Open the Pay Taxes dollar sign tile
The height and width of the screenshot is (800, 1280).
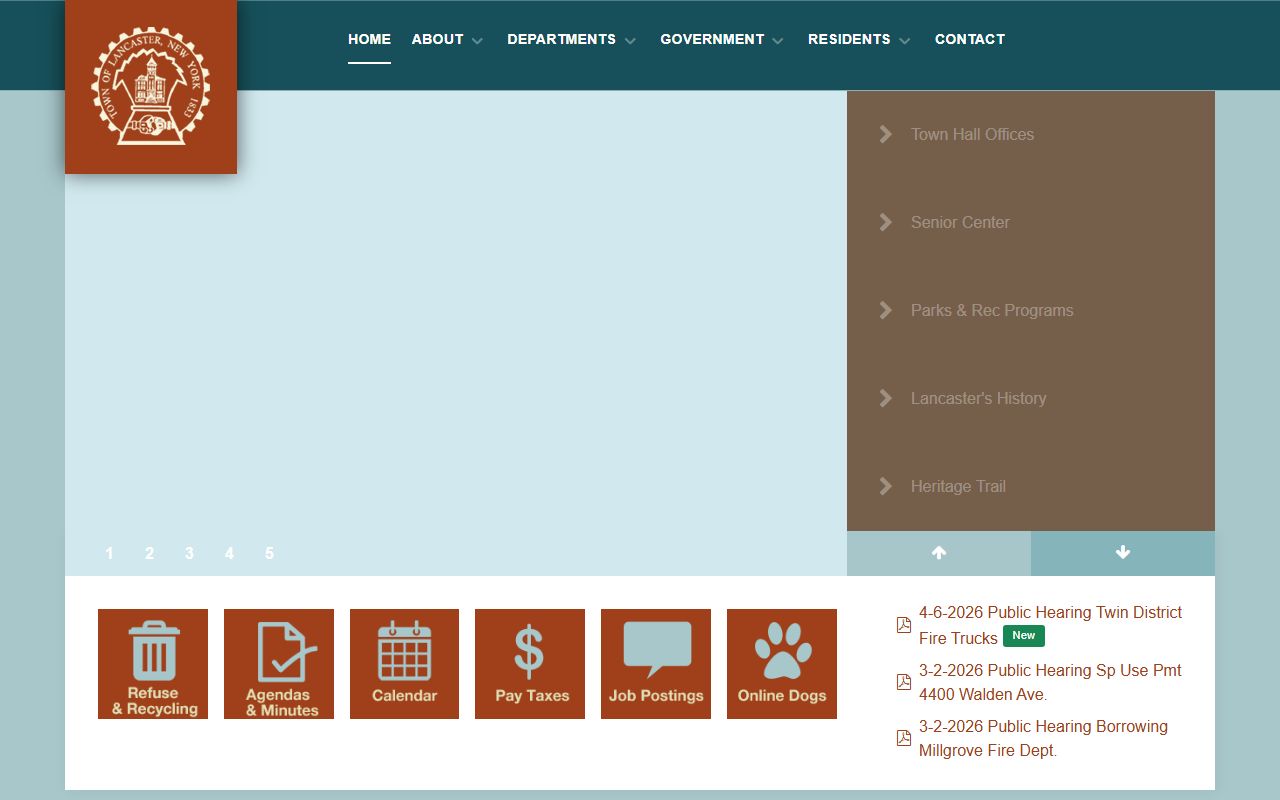click(x=530, y=664)
